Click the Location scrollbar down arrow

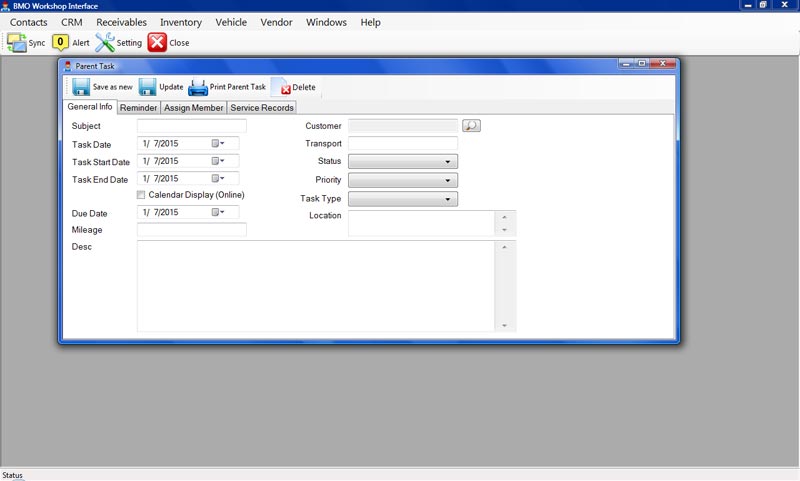point(505,230)
